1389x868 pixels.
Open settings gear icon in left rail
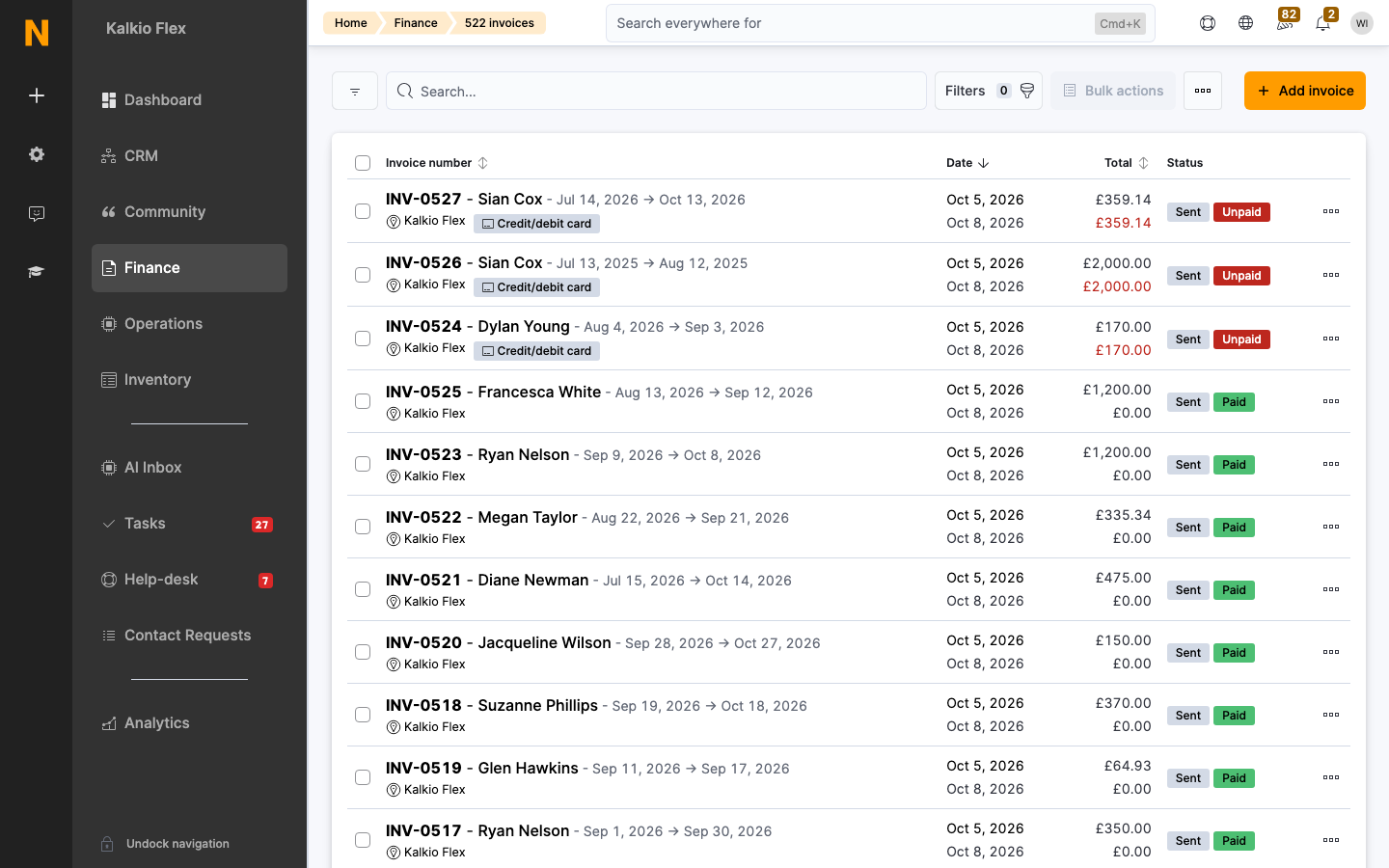tap(37, 154)
